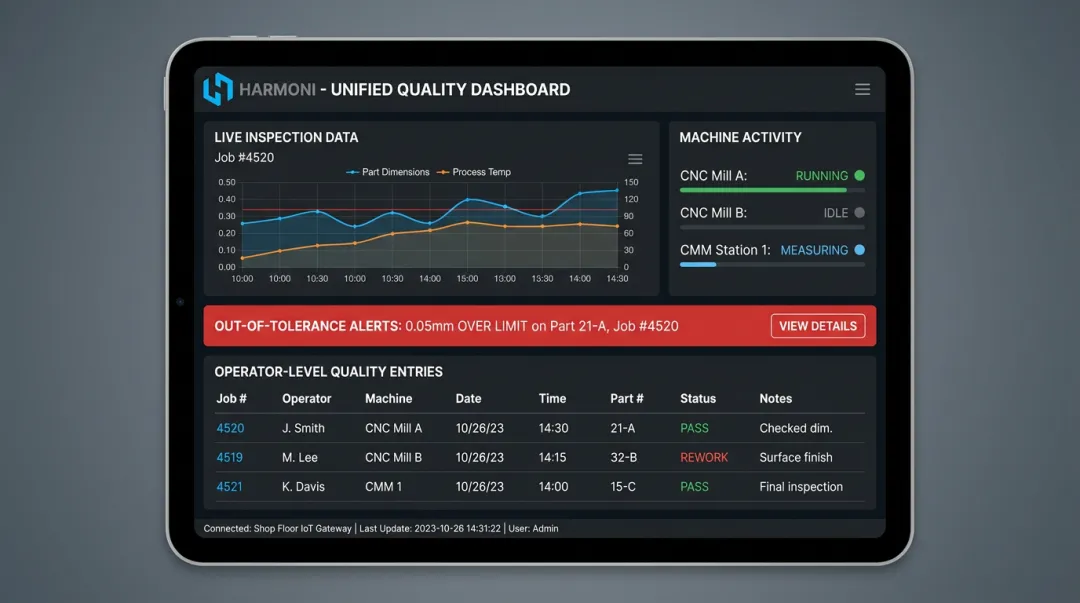Click CNC Mill B grey status dot
This screenshot has width=1080, height=603.
click(860, 213)
